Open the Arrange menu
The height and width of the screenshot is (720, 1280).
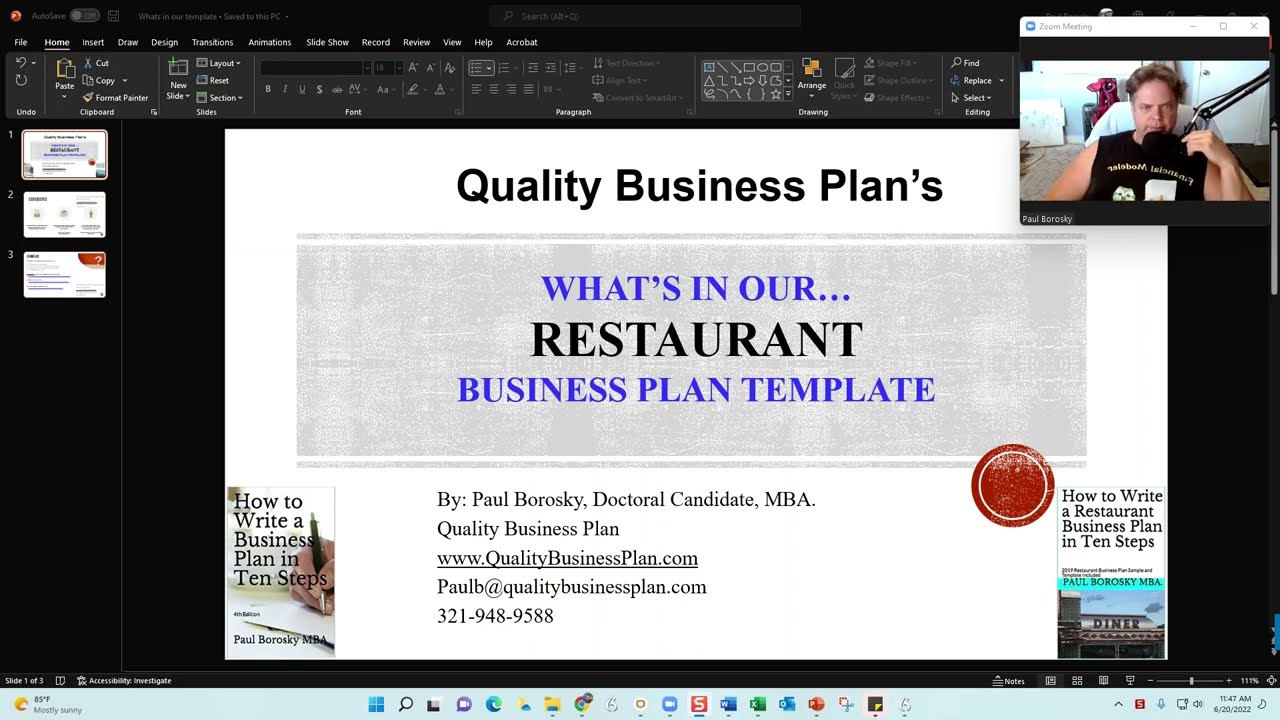(812, 76)
